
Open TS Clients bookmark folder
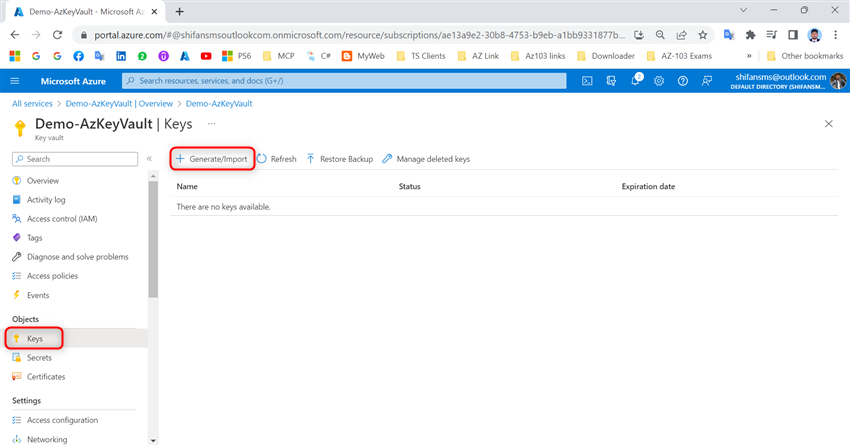tap(421, 56)
